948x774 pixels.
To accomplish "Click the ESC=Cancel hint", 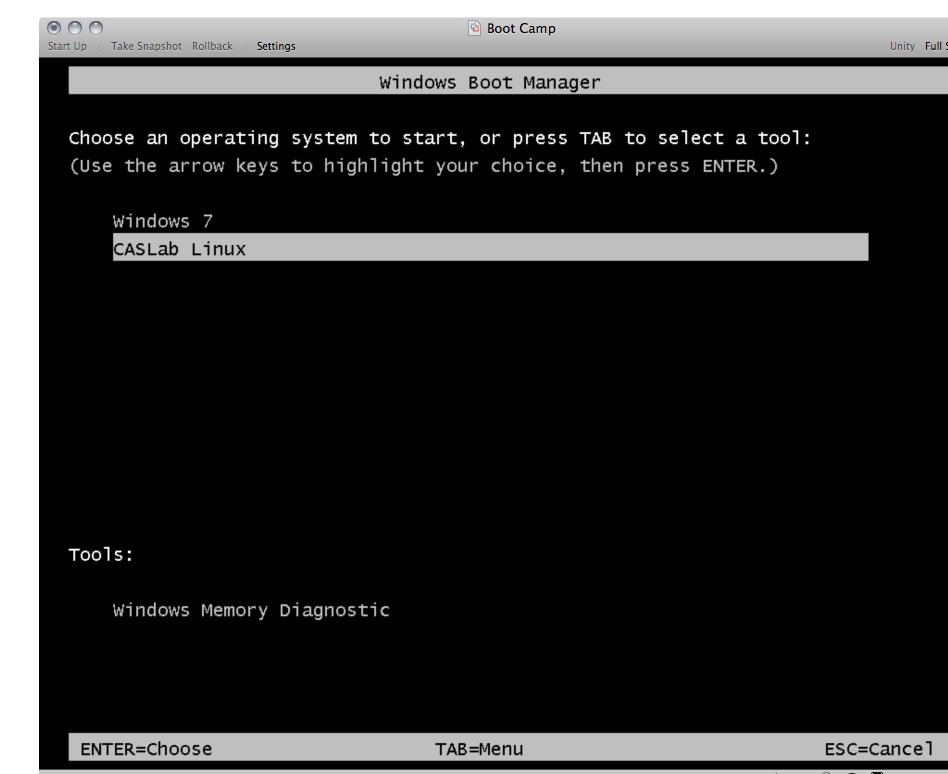I will click(x=879, y=749).
